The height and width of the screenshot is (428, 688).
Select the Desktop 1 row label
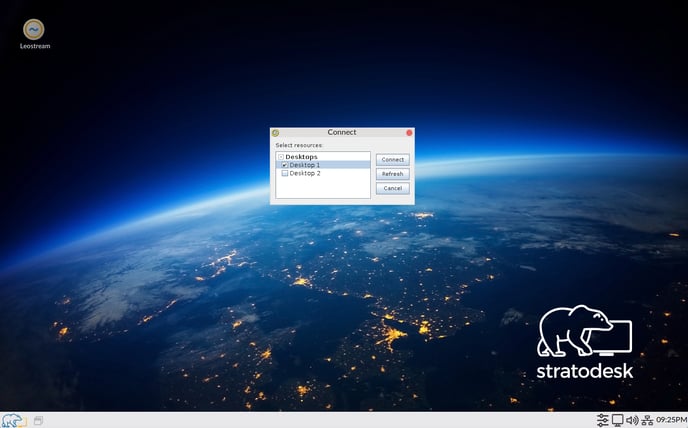pyautogui.click(x=305, y=165)
